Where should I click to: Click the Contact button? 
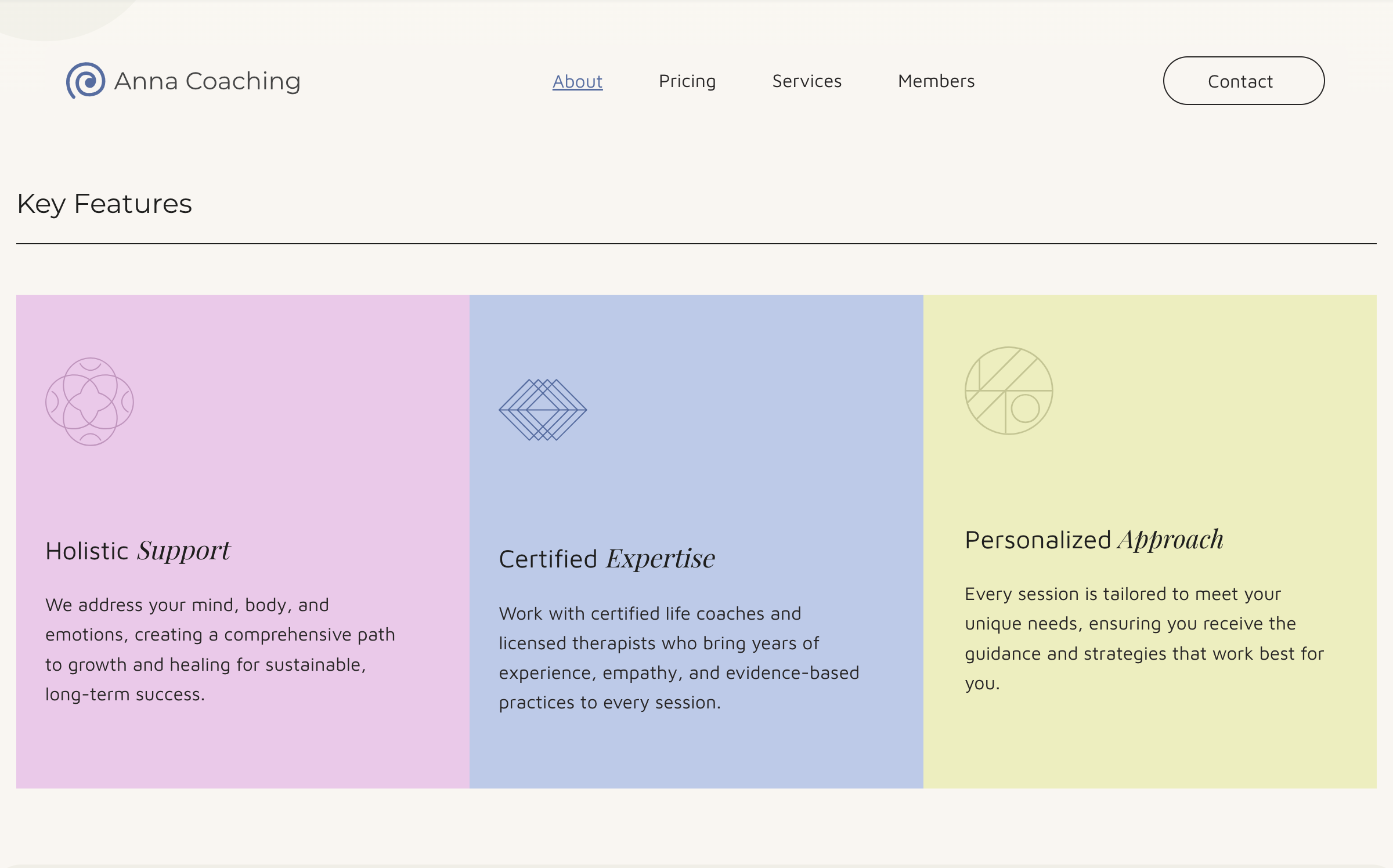click(x=1244, y=81)
